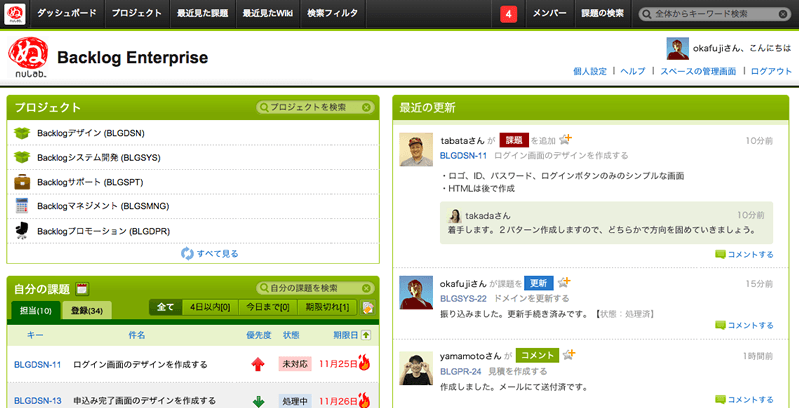This screenshot has width=799, height=408.
Task: Open the メンバー menu item
Action: pos(549,14)
